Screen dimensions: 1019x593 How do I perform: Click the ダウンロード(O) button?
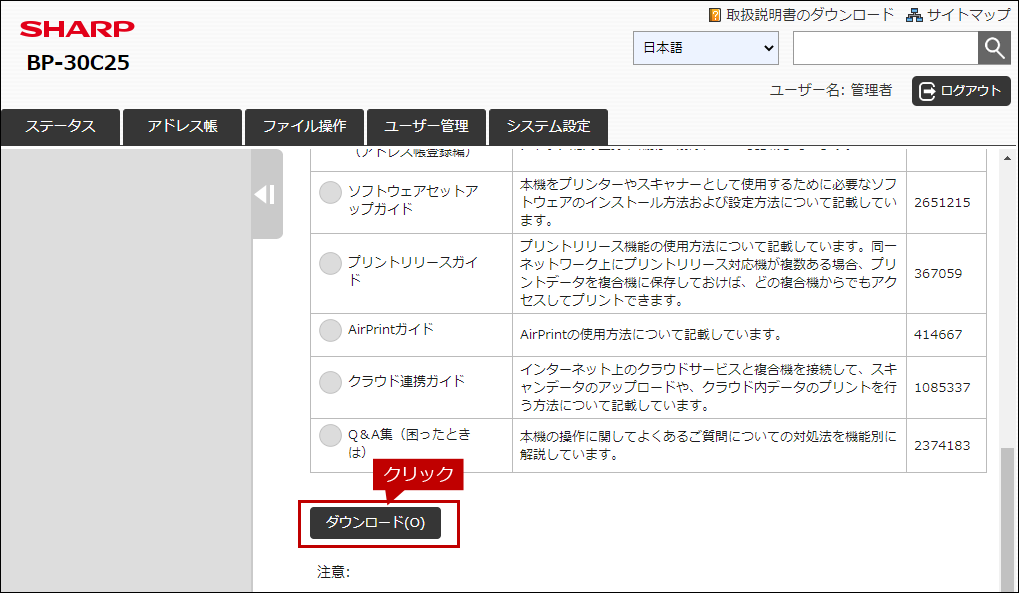tap(375, 523)
